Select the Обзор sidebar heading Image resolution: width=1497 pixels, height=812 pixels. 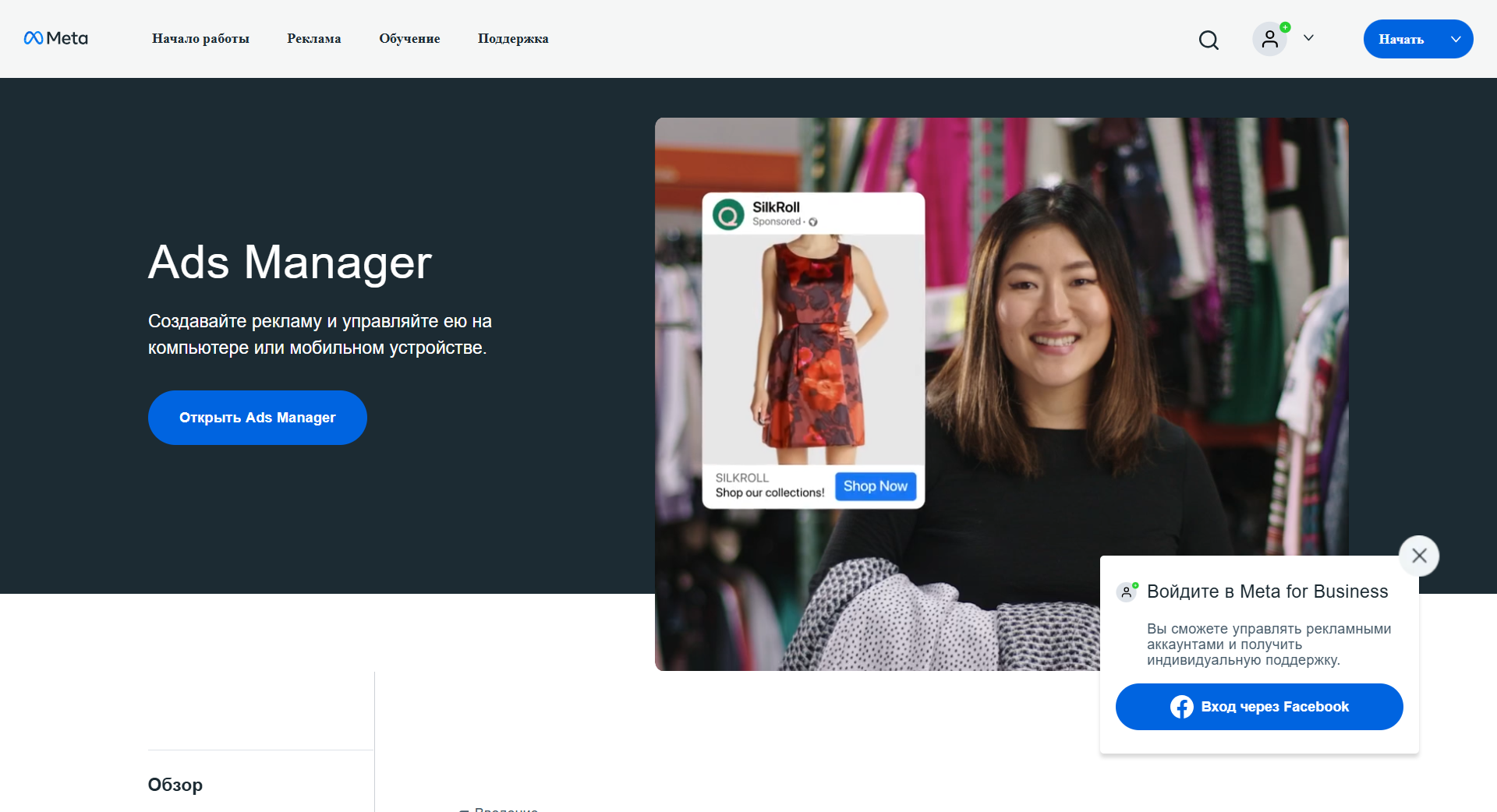coord(175,785)
